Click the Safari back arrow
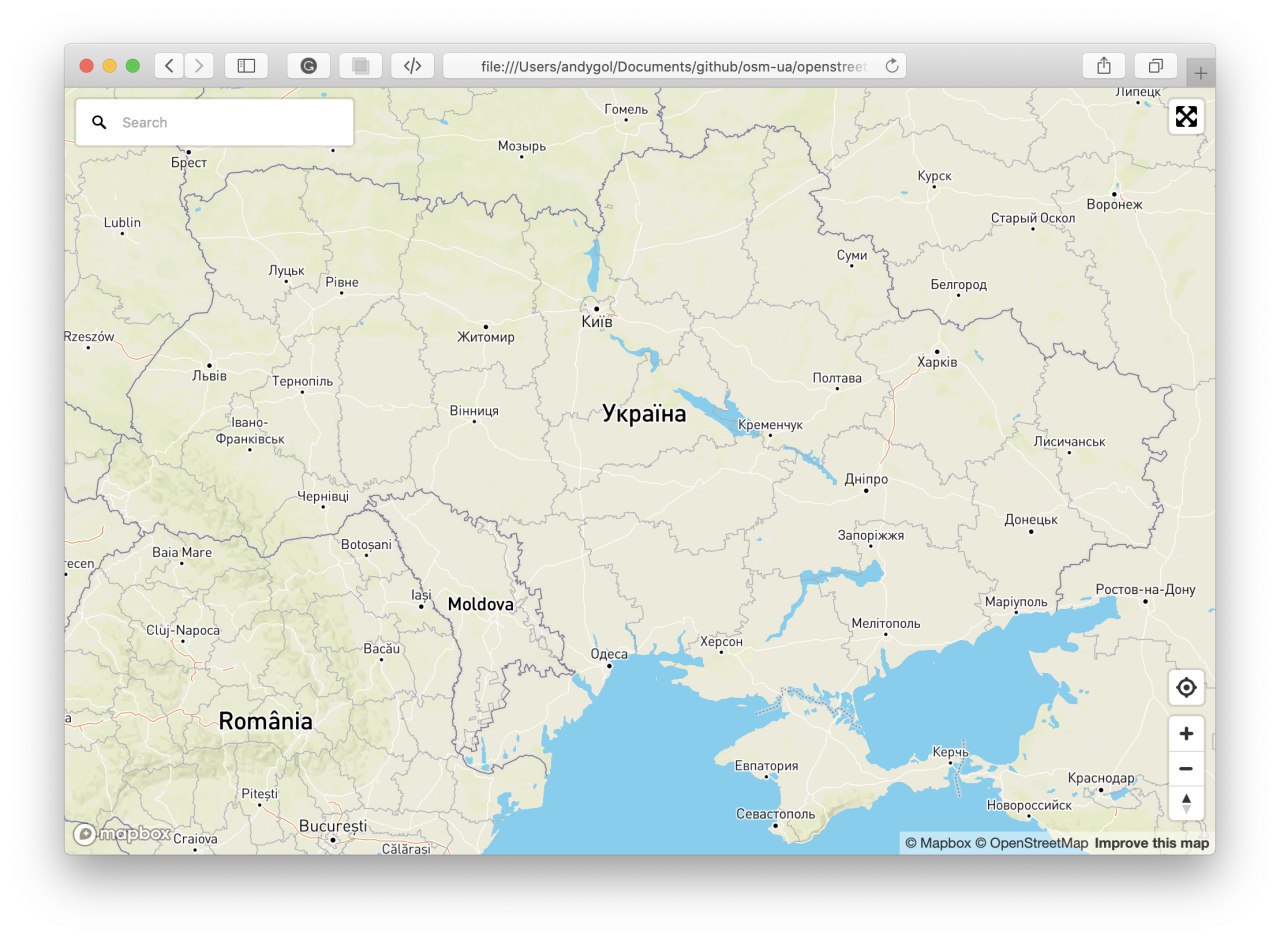This screenshot has height=940, width=1280. (x=169, y=66)
